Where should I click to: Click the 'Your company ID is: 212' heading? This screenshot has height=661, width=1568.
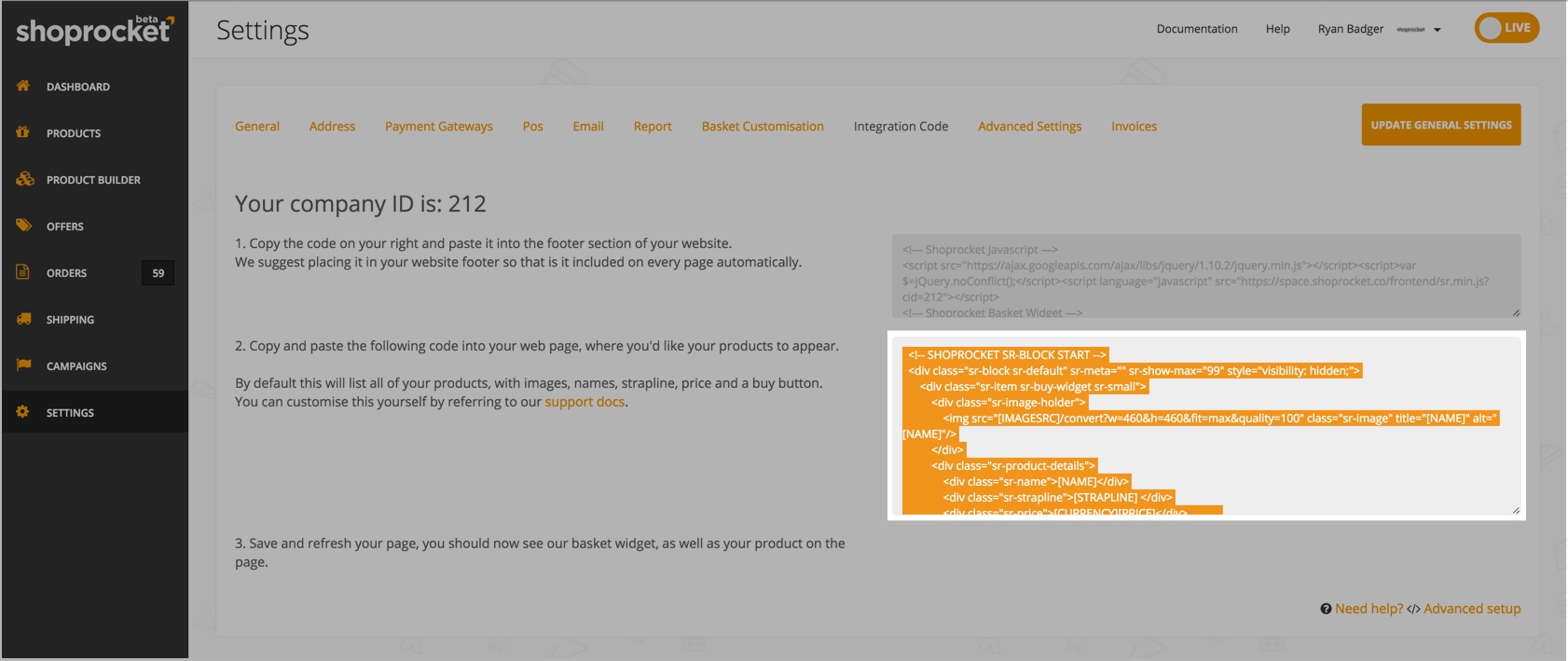click(x=361, y=203)
